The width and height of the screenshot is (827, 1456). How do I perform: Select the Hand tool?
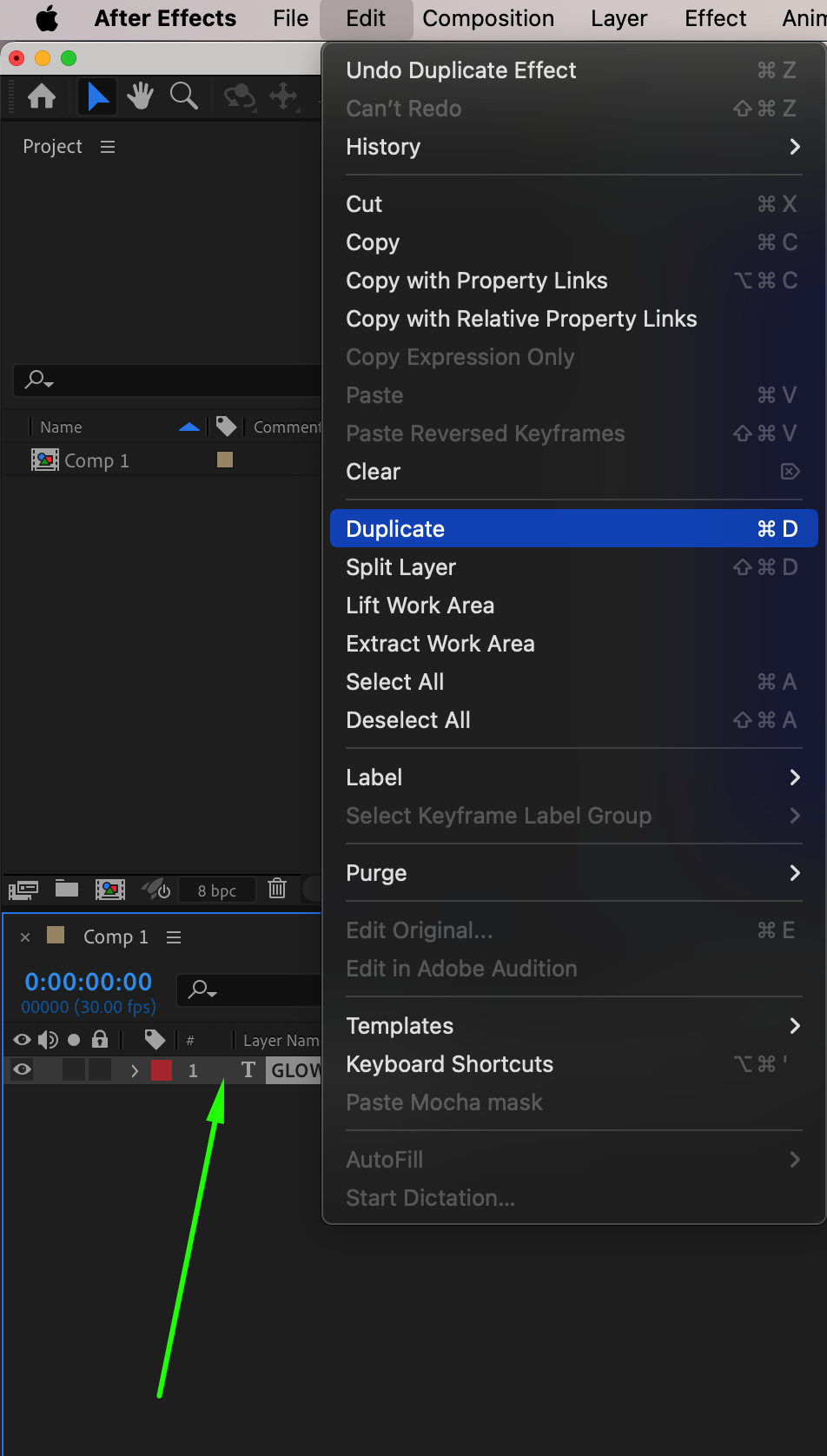[x=140, y=96]
